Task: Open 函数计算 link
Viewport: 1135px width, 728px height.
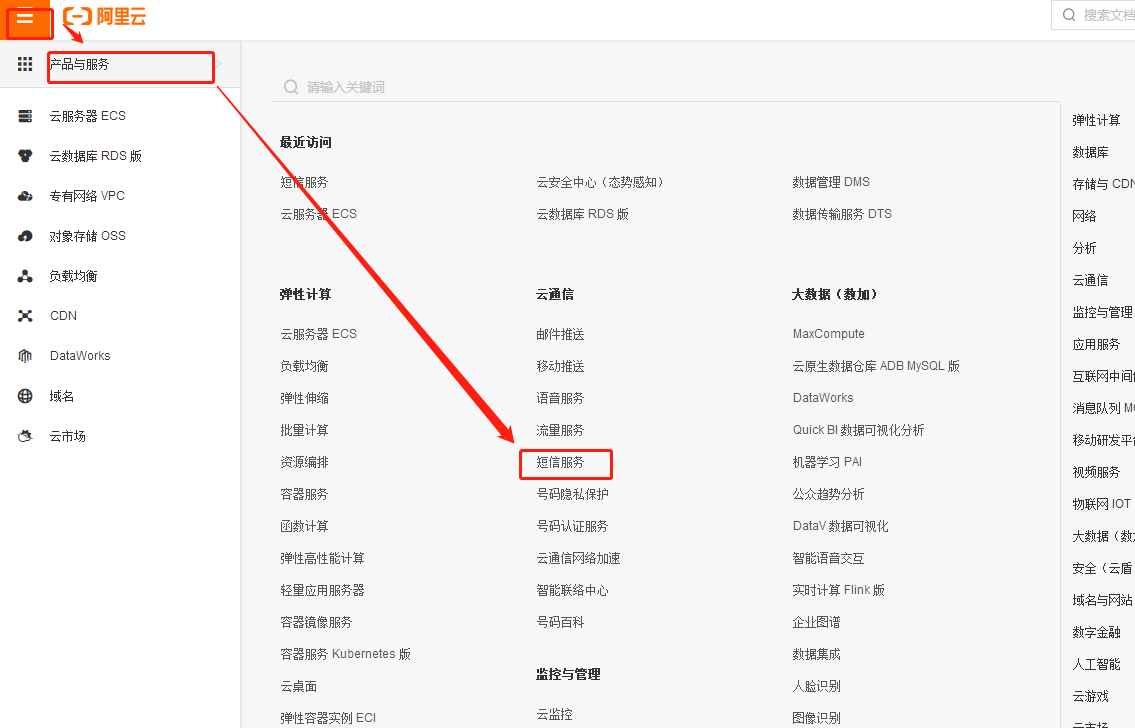Action: [304, 526]
